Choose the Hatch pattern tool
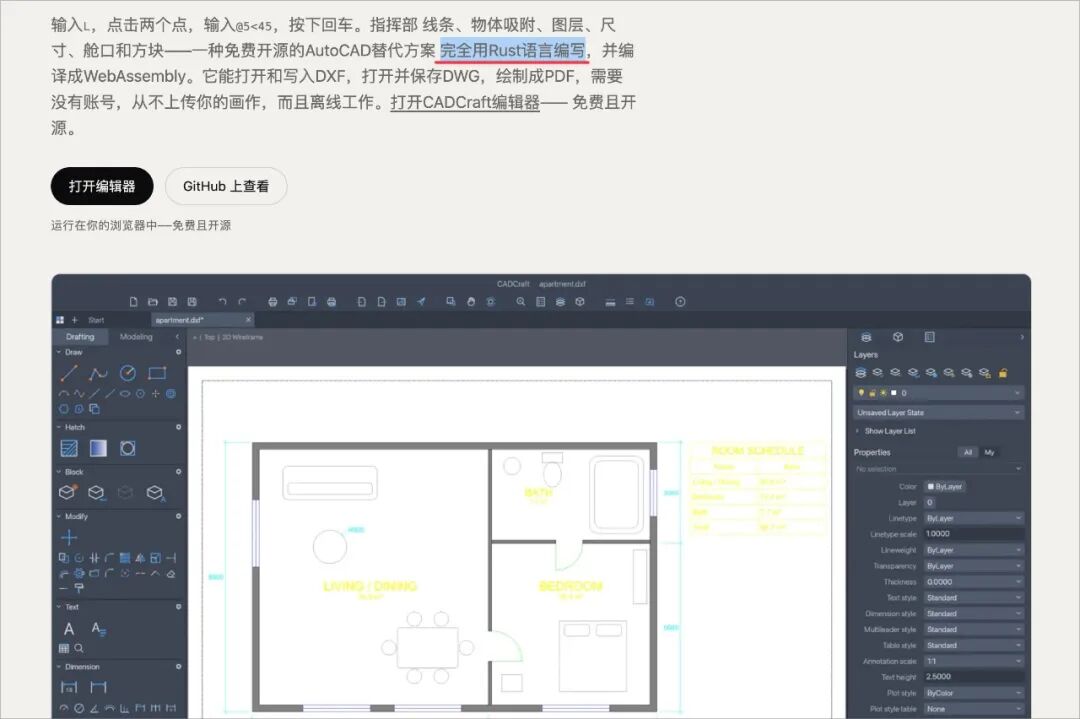 69,448
